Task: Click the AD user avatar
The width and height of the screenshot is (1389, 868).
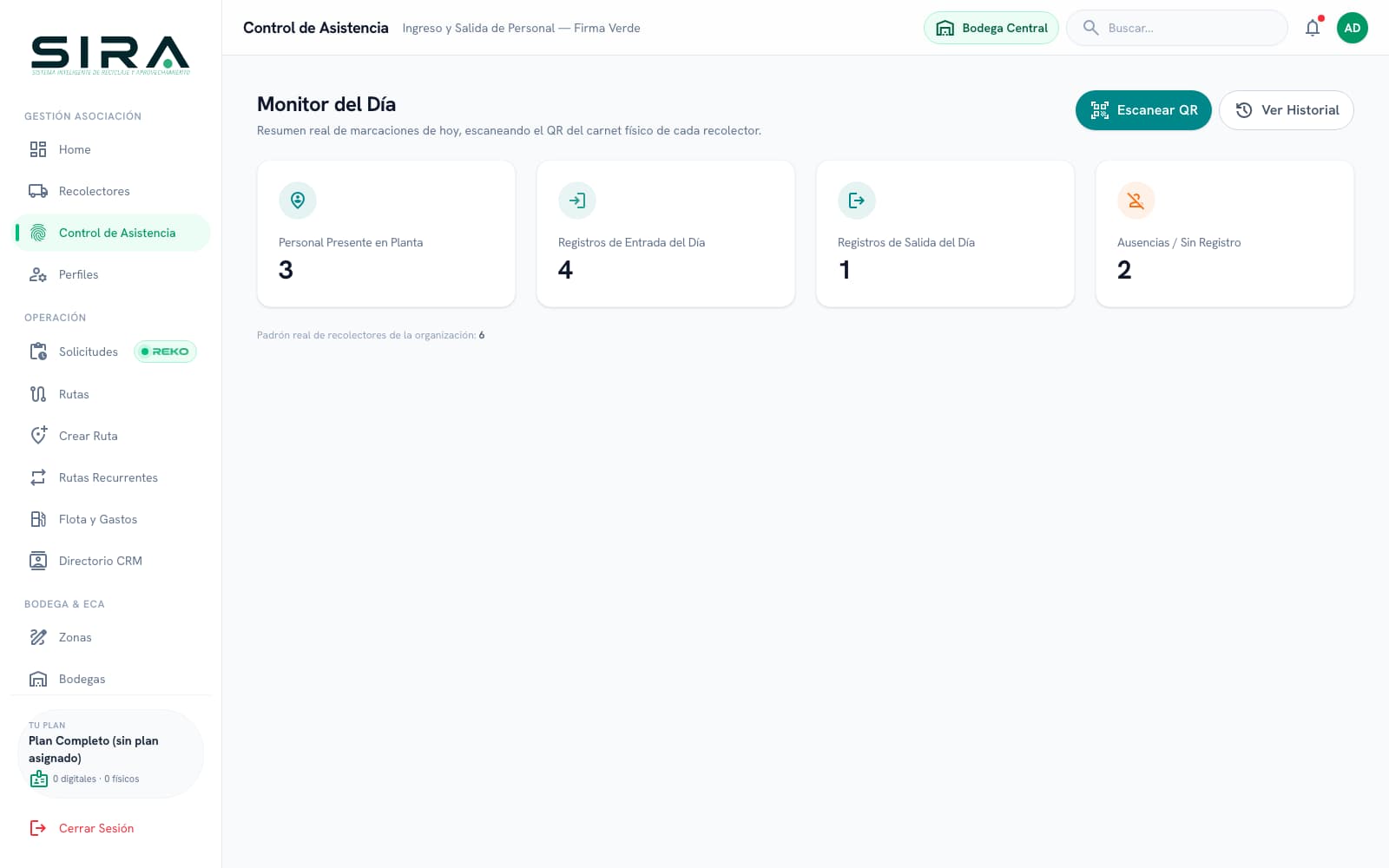Action: point(1353,28)
